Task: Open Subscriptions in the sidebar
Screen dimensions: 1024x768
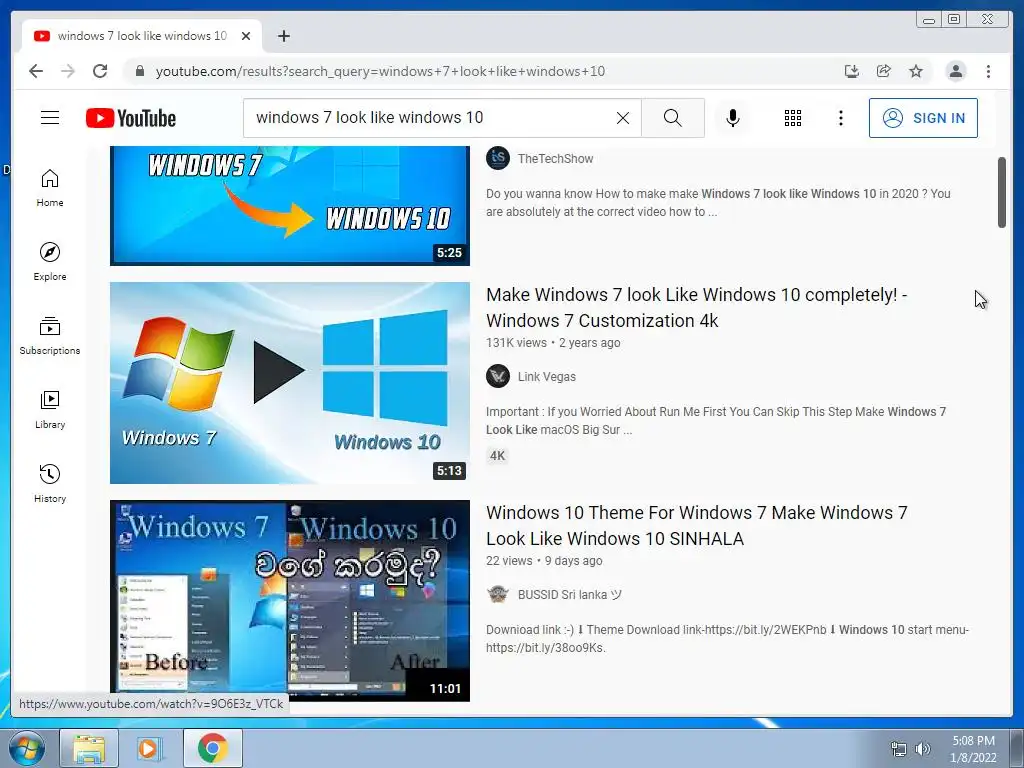Action: (x=50, y=336)
